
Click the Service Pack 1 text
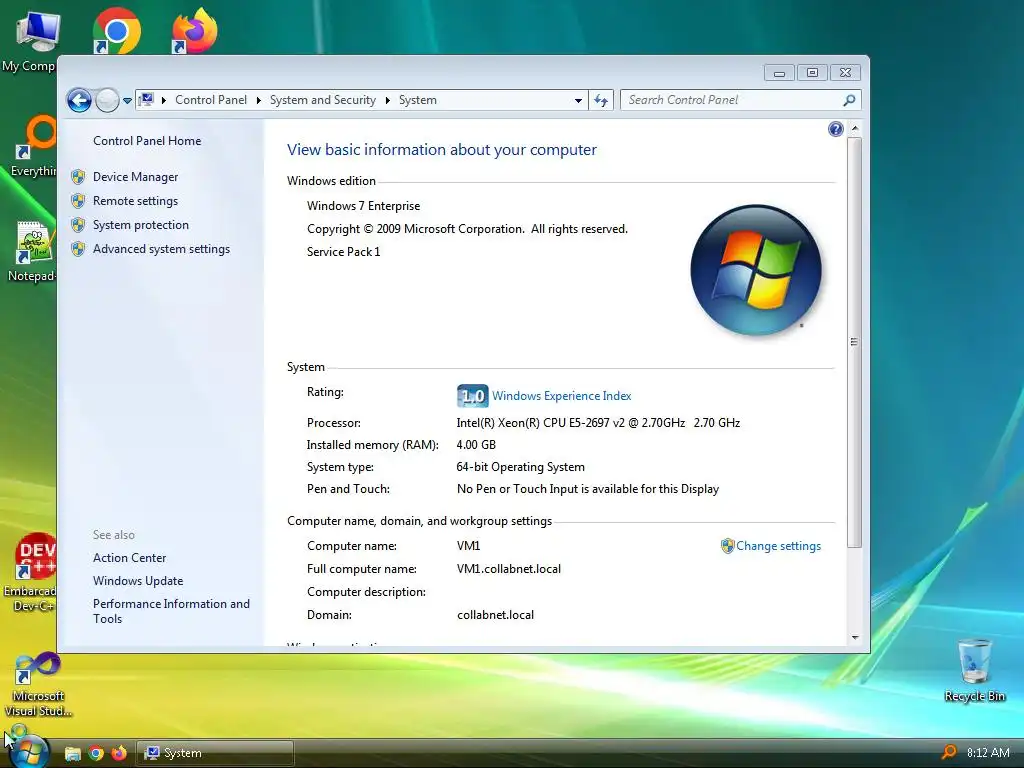pyautogui.click(x=344, y=251)
